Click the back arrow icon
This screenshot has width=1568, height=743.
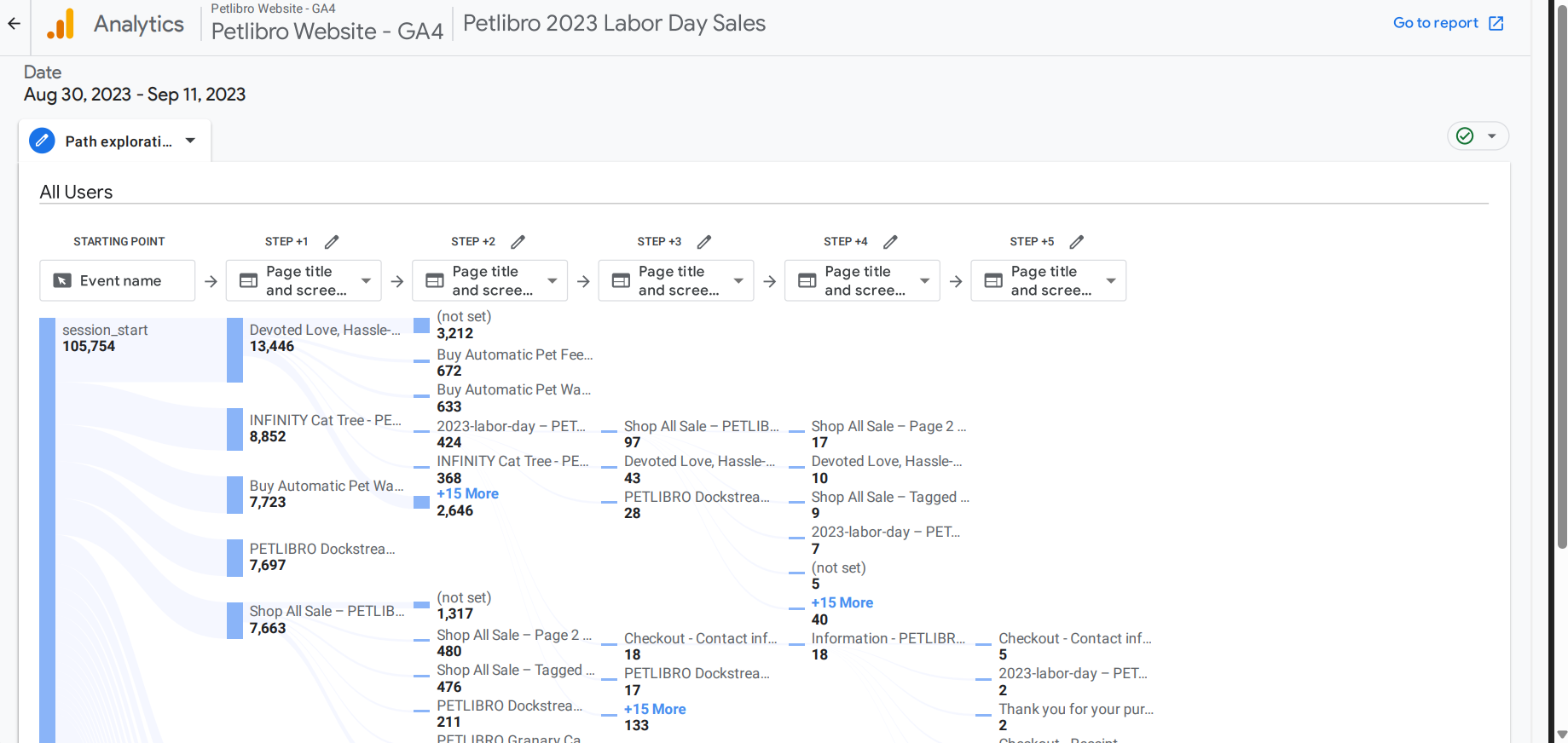coord(14,24)
